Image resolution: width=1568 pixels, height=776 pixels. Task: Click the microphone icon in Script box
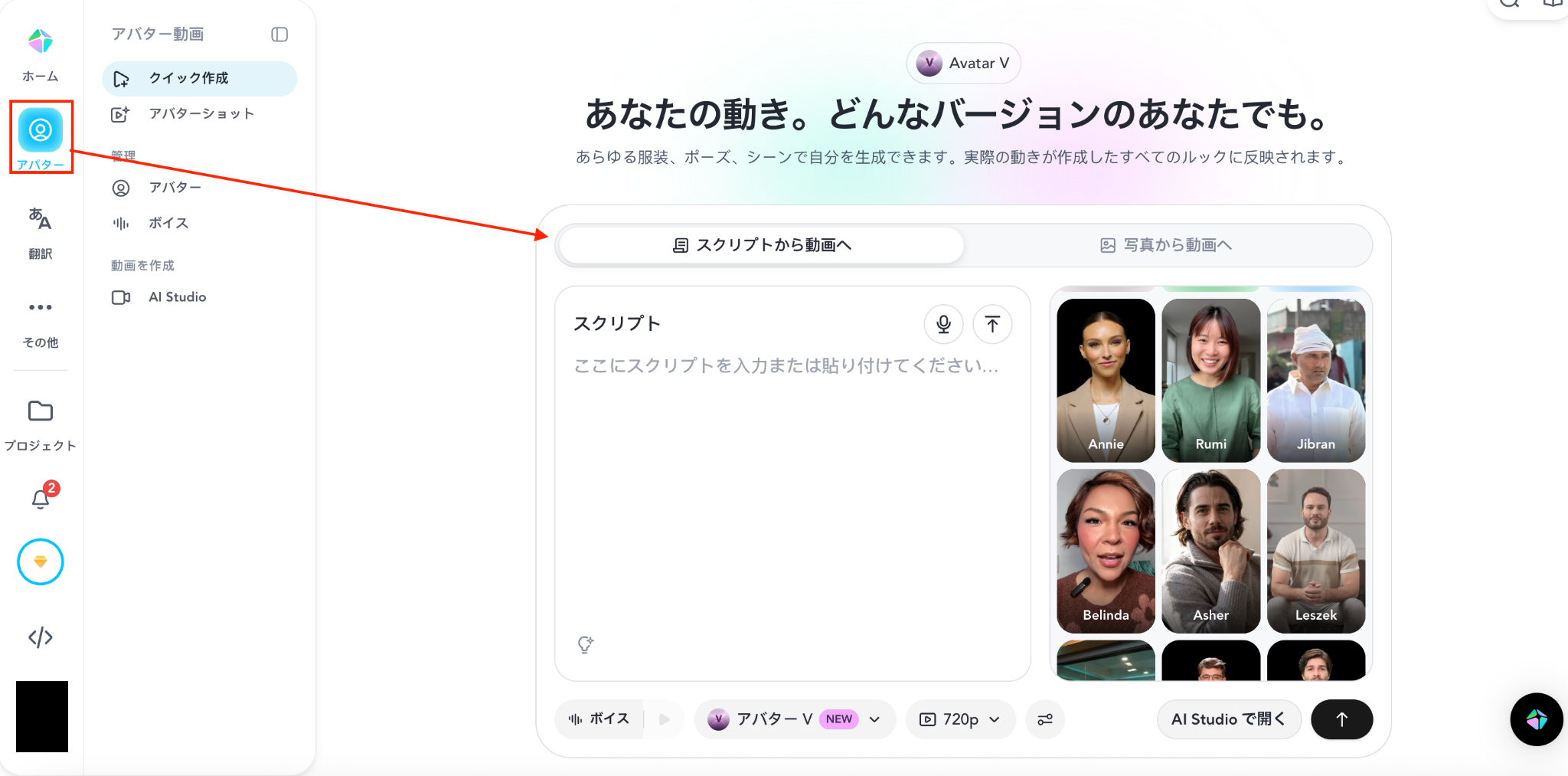(943, 324)
